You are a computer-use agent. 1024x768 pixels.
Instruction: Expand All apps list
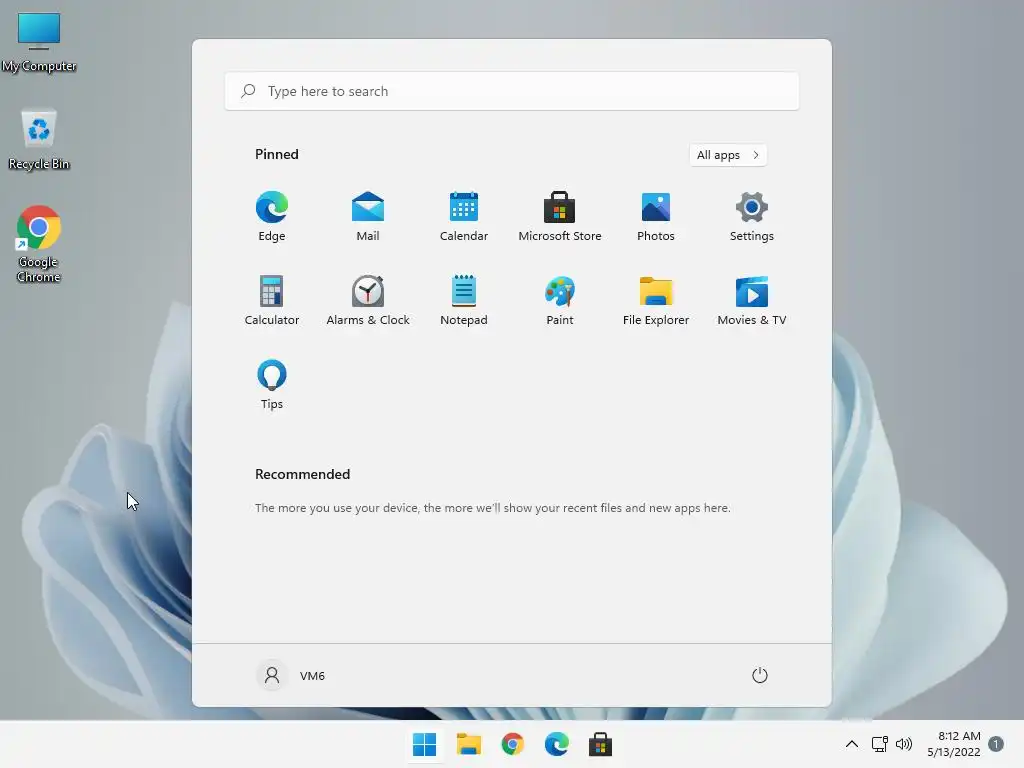click(728, 155)
